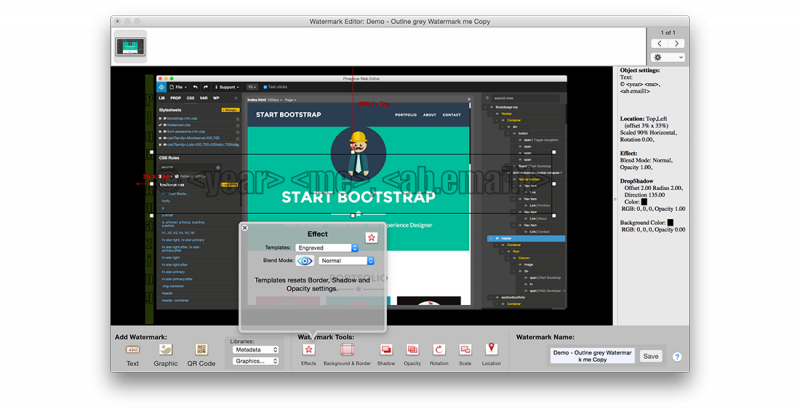Click Save to store the watermark
The height and width of the screenshot is (412, 800).
(x=651, y=356)
